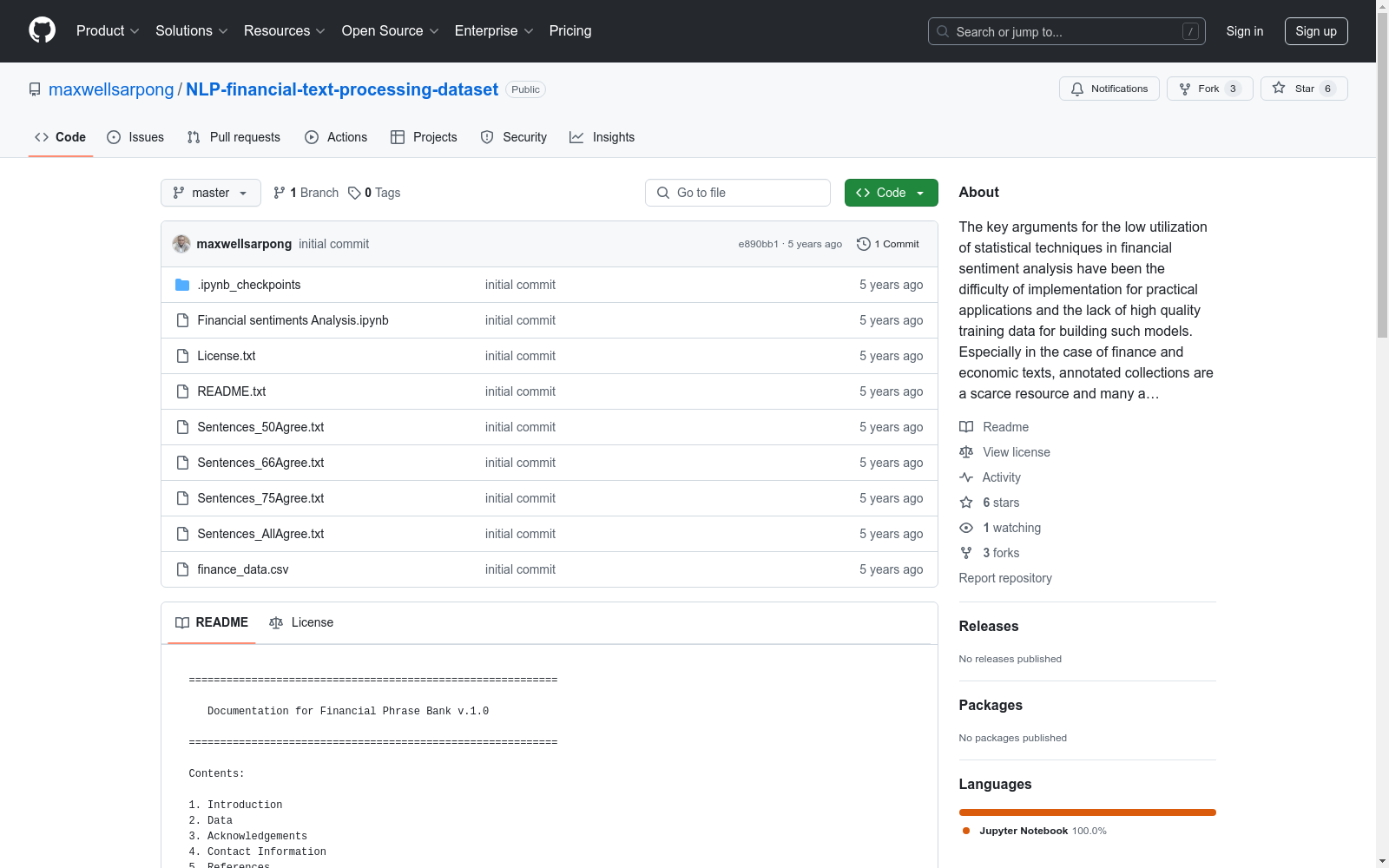Click the Jupyter Notebook language link
Viewport: 1389px width, 868px height.
[1034, 831]
